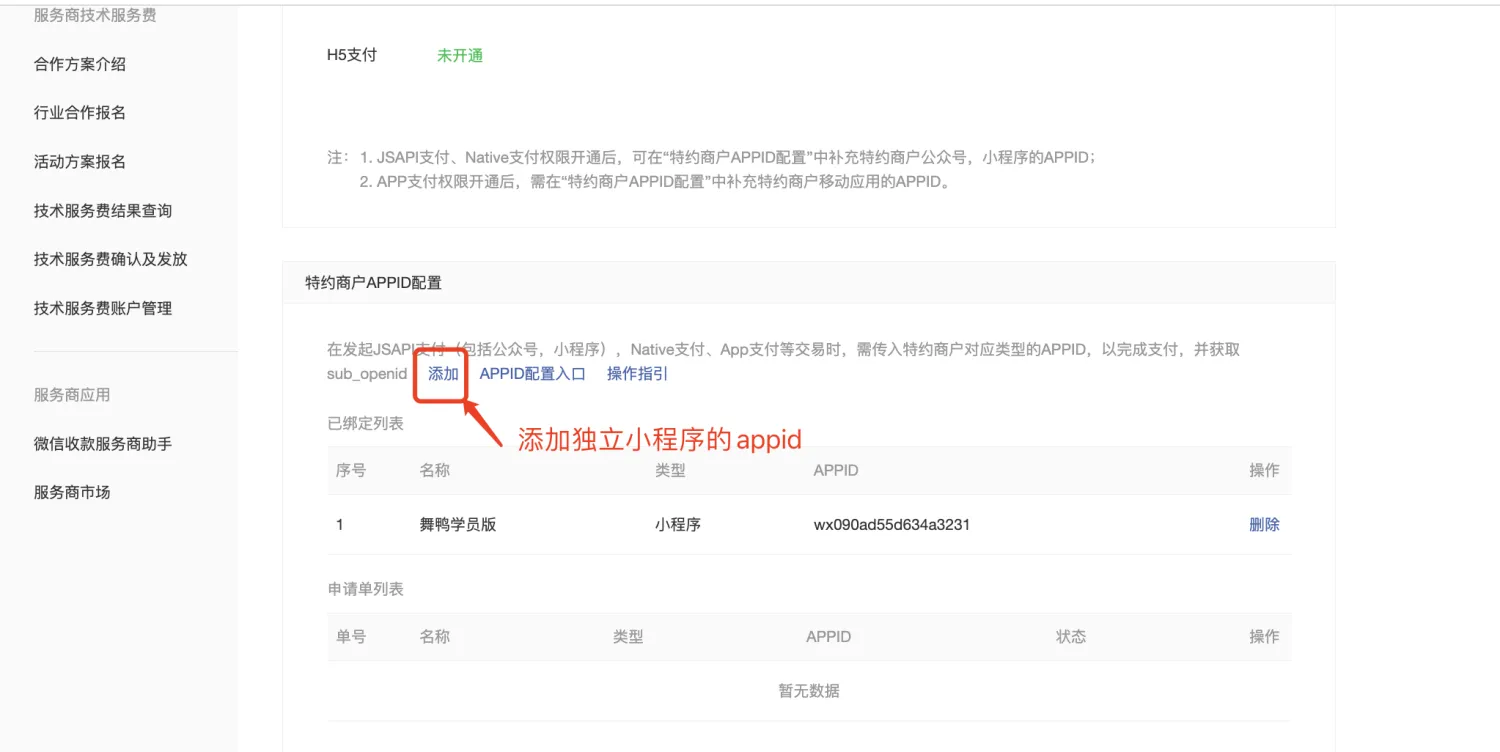Click the 序号 column header in bound list

(351, 470)
